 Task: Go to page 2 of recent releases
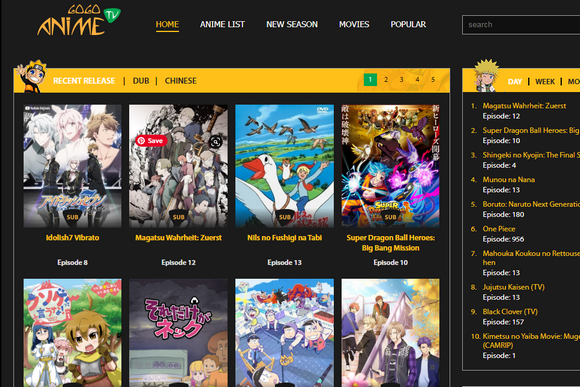coord(386,80)
